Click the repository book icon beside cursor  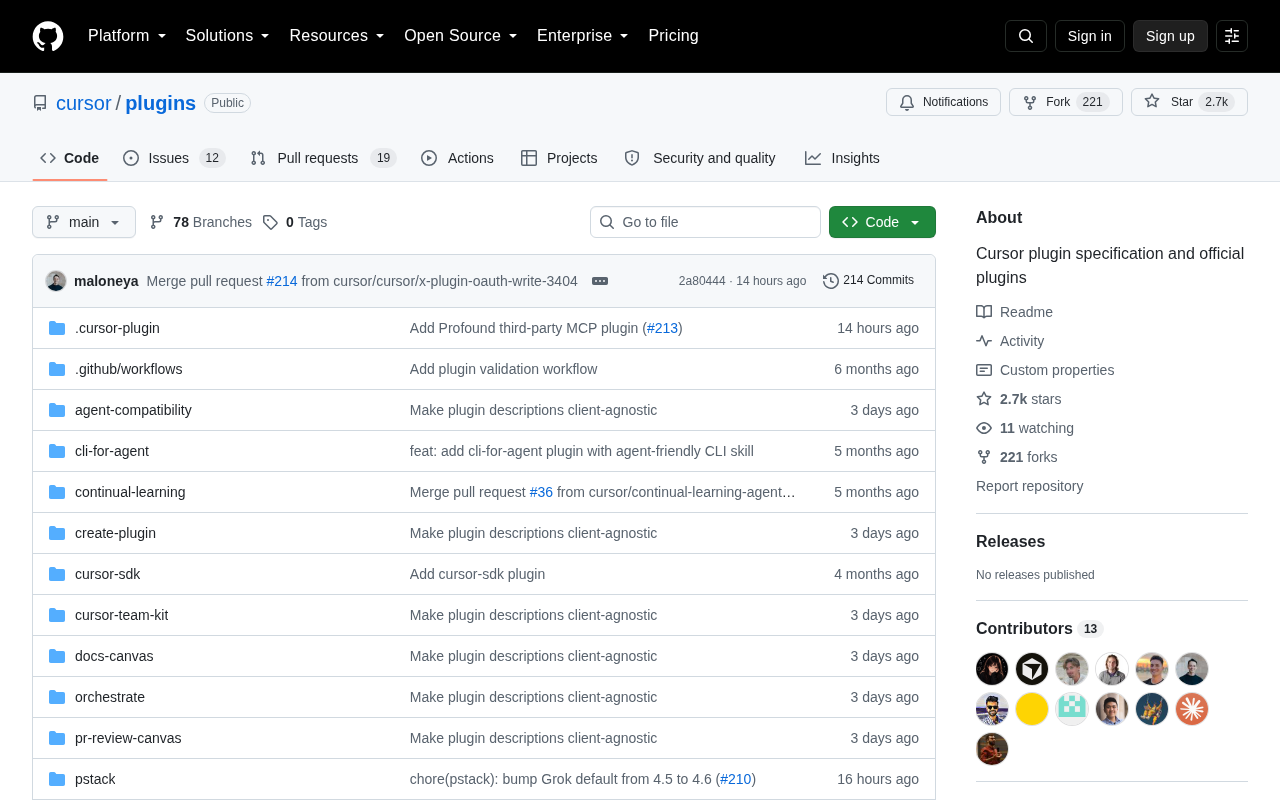coord(40,103)
